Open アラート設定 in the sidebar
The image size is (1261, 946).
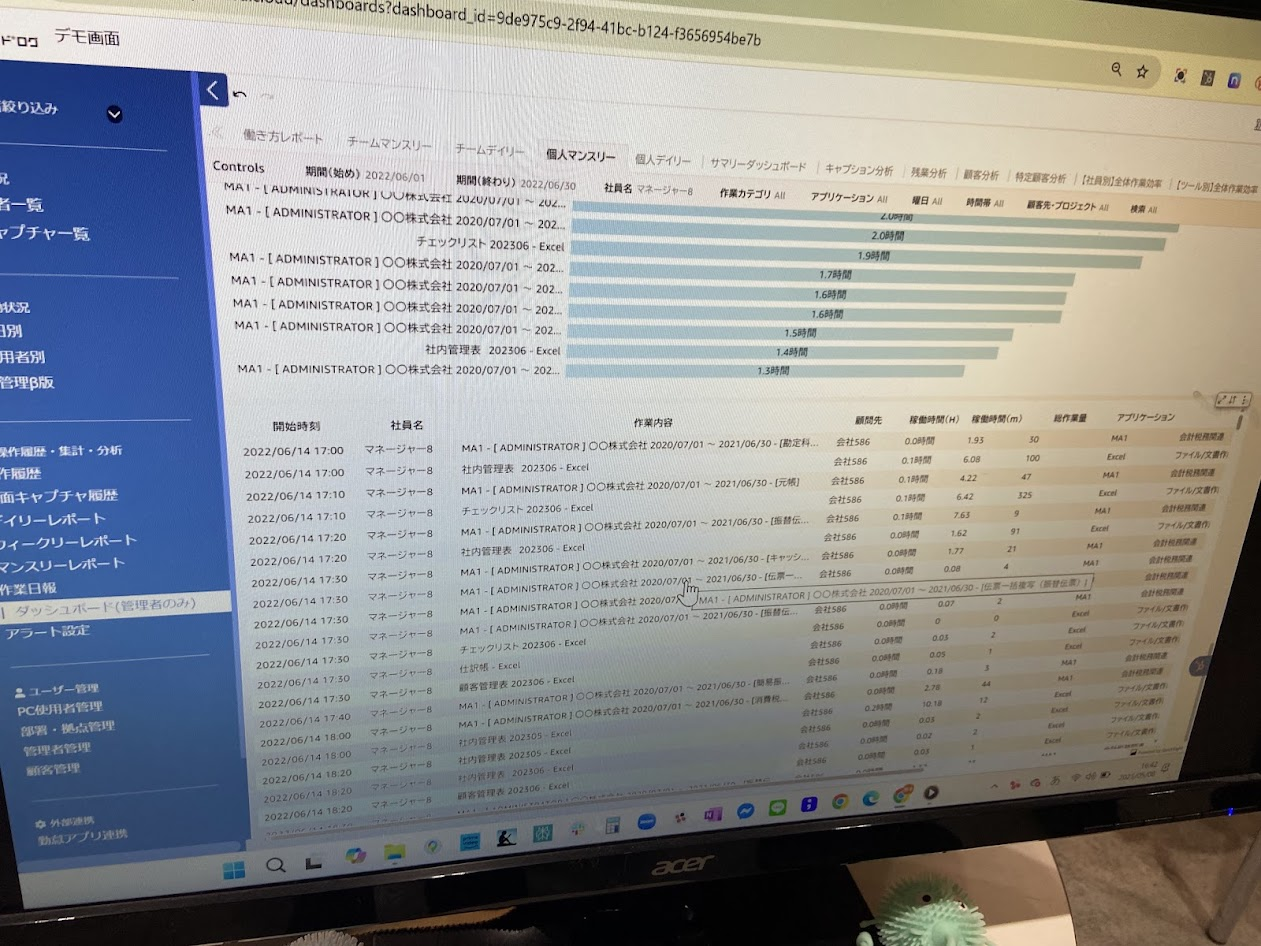[x=47, y=631]
